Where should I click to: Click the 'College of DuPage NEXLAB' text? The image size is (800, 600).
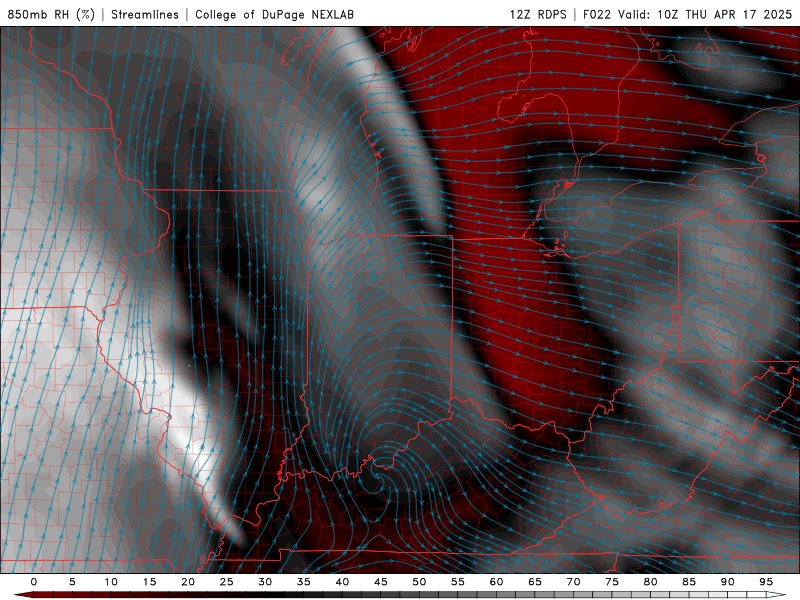point(274,14)
